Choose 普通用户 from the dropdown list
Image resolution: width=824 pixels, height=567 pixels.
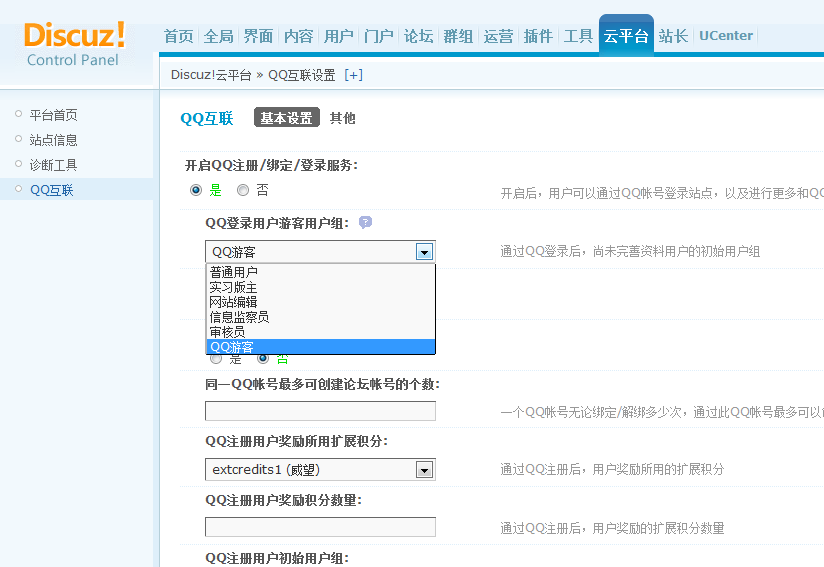[x=321, y=272]
